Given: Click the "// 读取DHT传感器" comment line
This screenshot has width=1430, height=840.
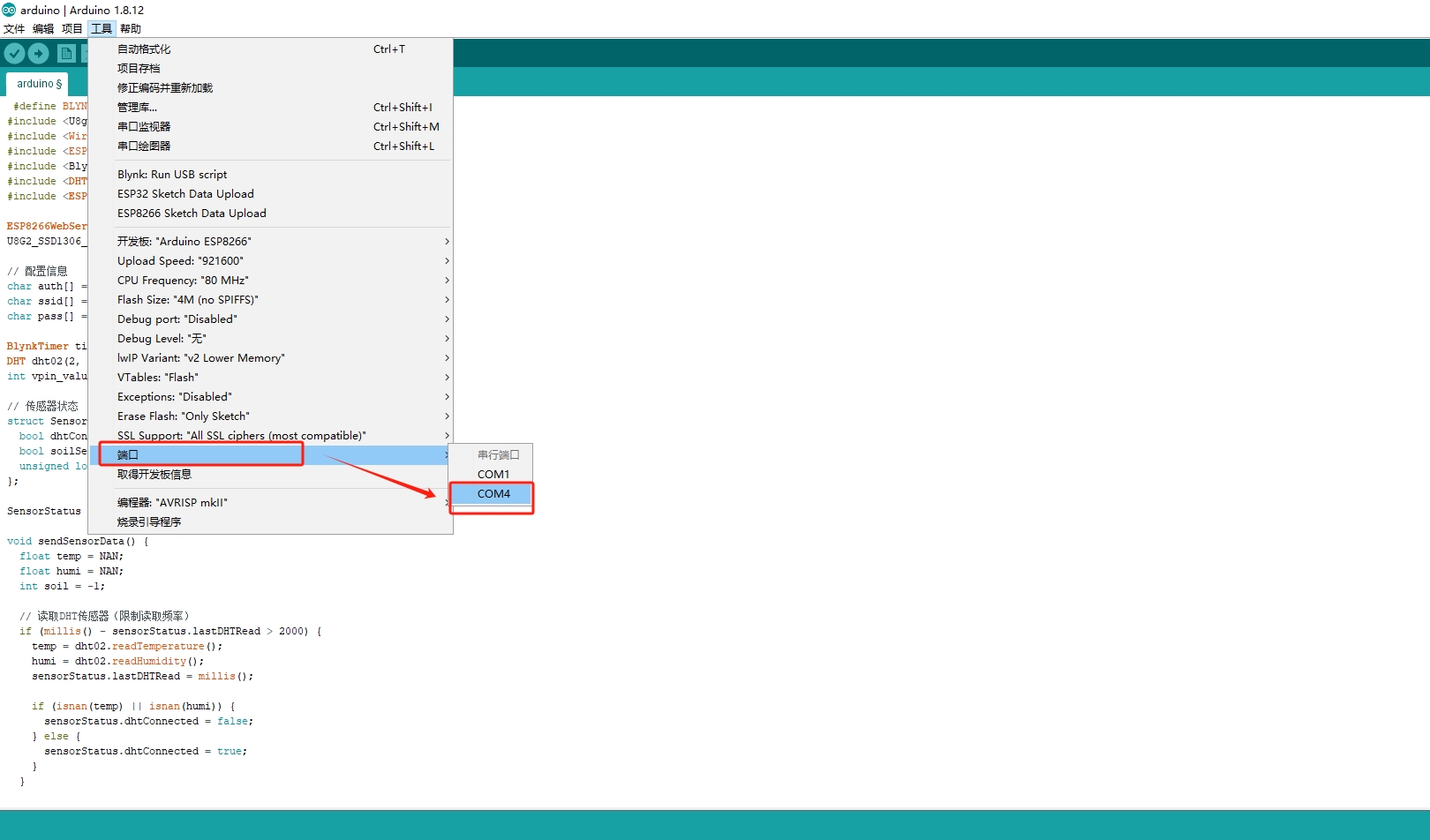Looking at the screenshot, I should 104,616.
